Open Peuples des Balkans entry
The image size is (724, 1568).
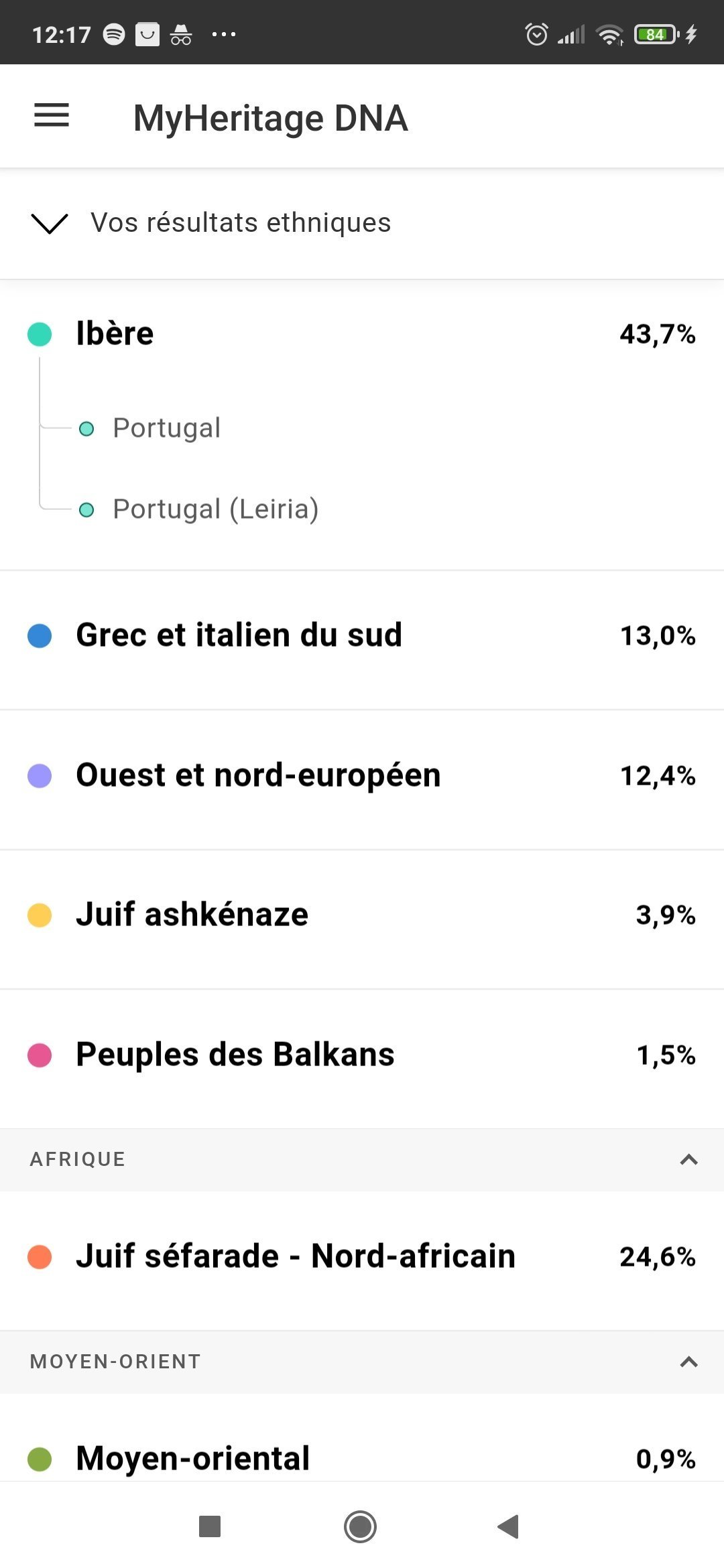(x=235, y=1055)
